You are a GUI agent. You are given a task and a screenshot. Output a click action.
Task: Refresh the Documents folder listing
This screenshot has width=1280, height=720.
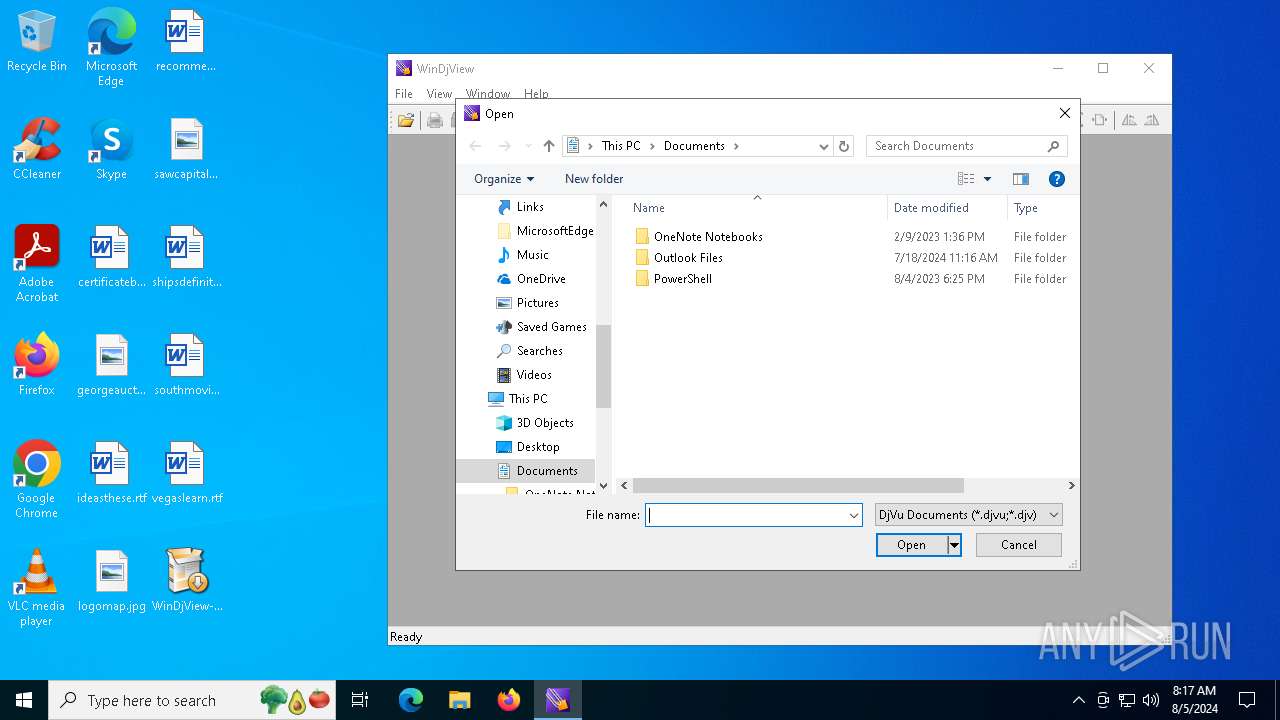(x=844, y=146)
